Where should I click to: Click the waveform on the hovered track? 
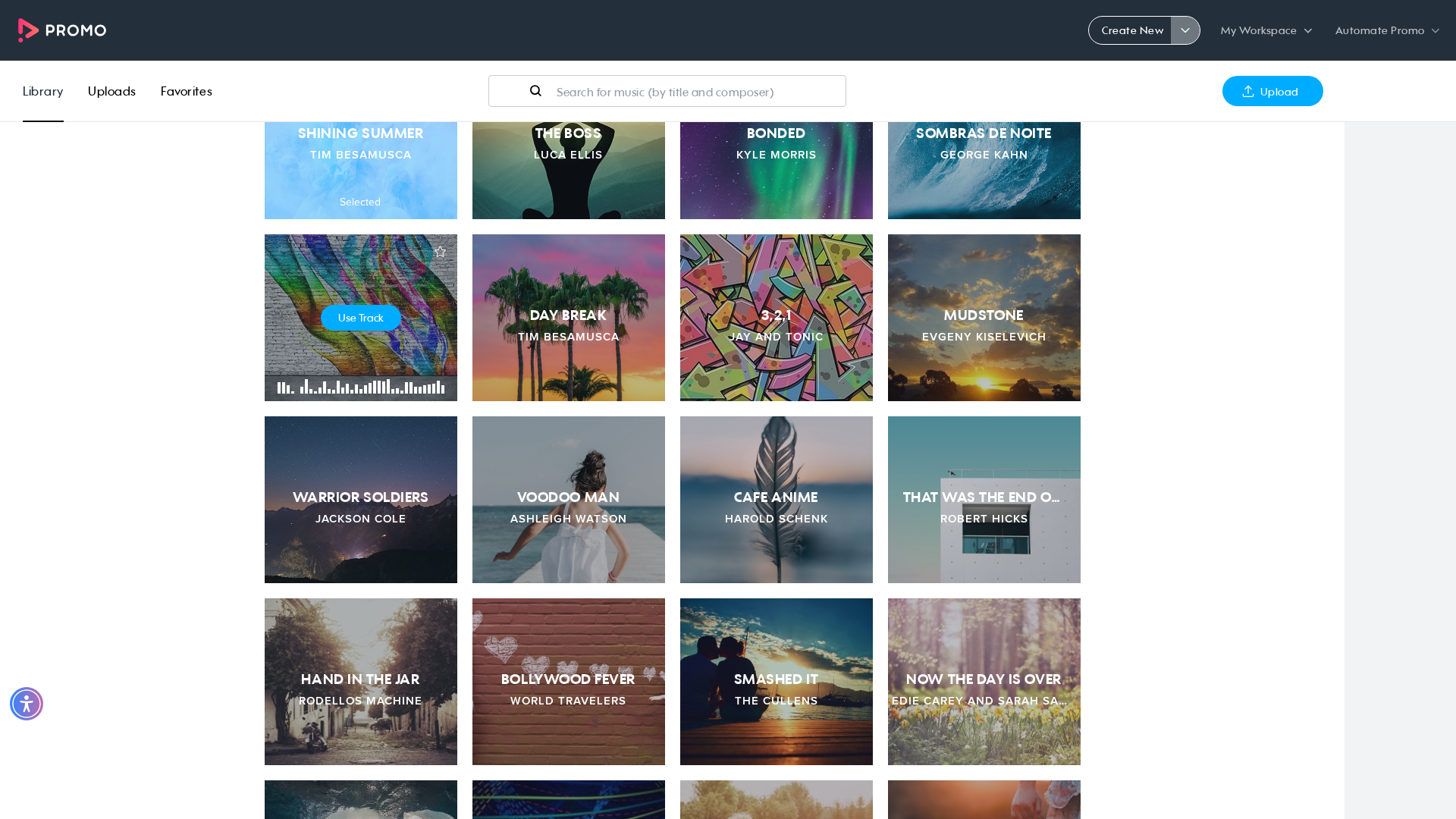point(361,387)
